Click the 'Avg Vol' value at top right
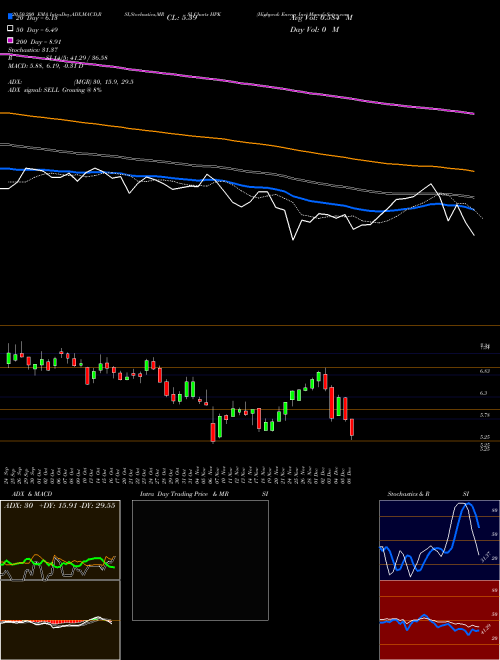500x660 pixels. [x=321, y=18]
